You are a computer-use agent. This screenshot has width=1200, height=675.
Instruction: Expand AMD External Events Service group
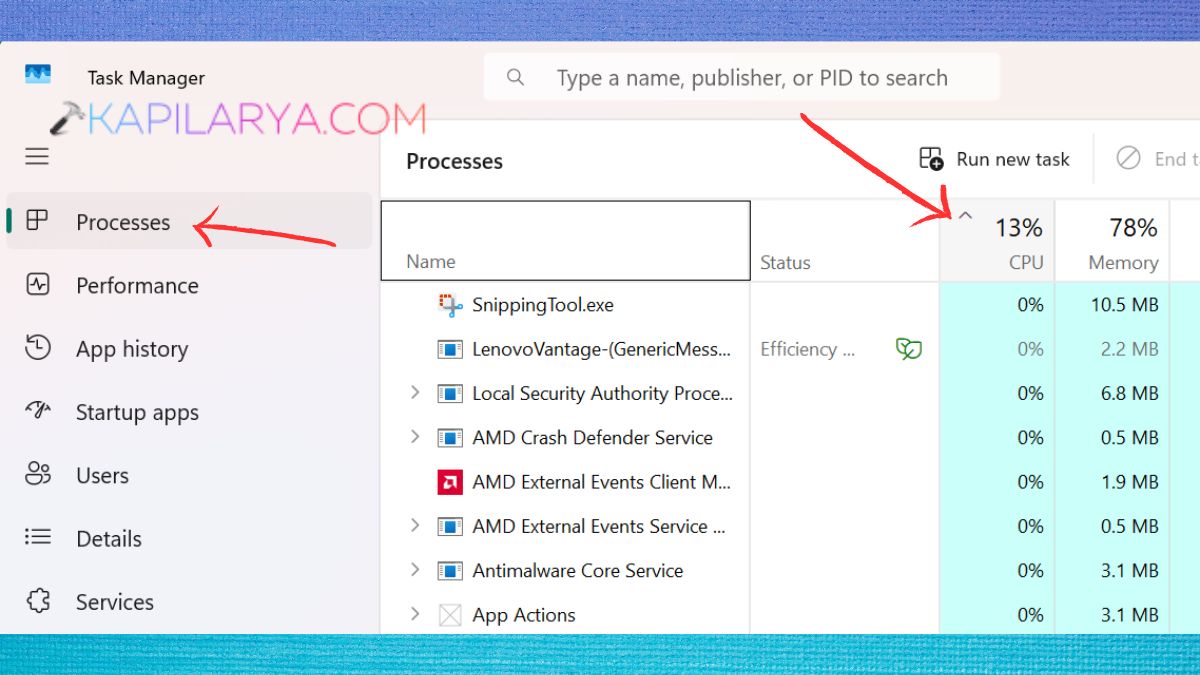pyautogui.click(x=415, y=526)
